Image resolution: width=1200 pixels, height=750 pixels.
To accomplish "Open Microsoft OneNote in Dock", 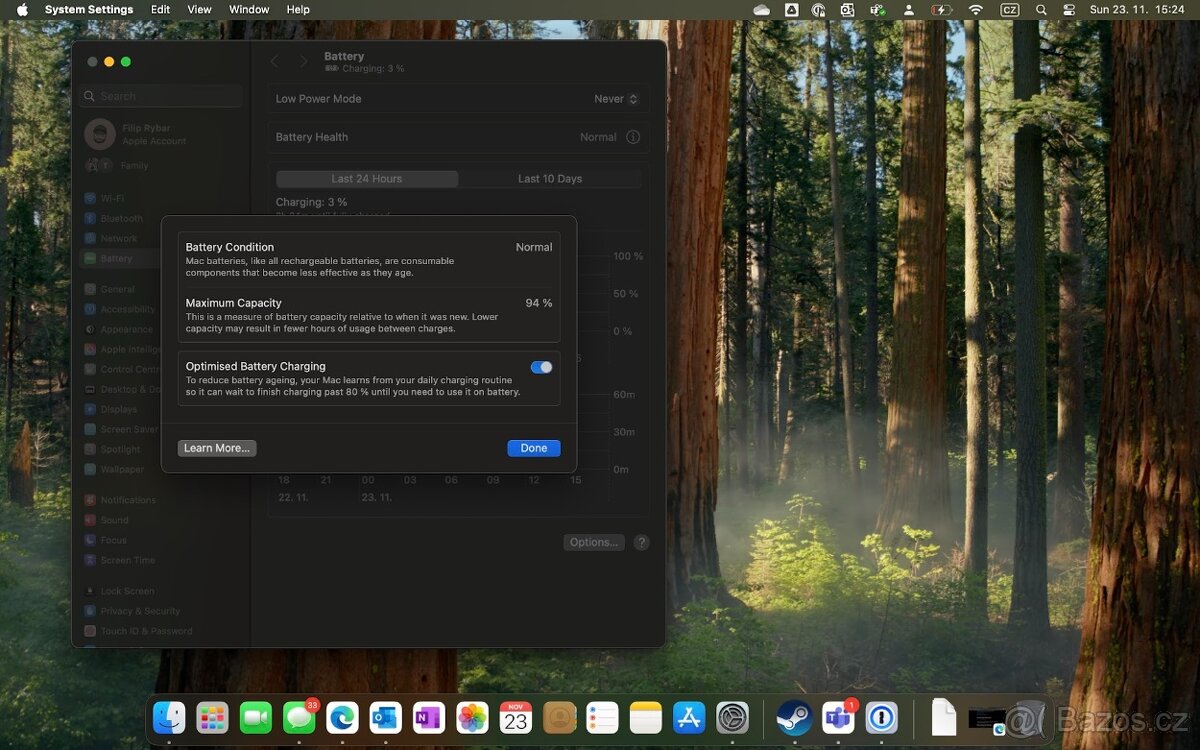I will pyautogui.click(x=428, y=717).
